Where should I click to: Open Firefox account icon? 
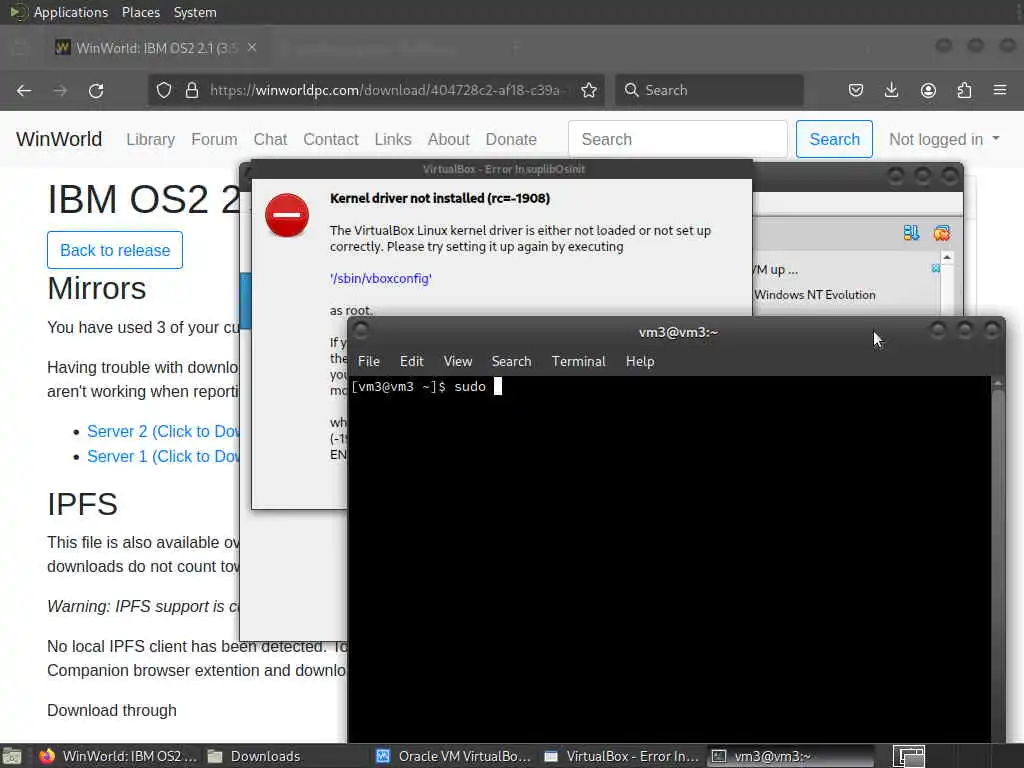pos(928,90)
